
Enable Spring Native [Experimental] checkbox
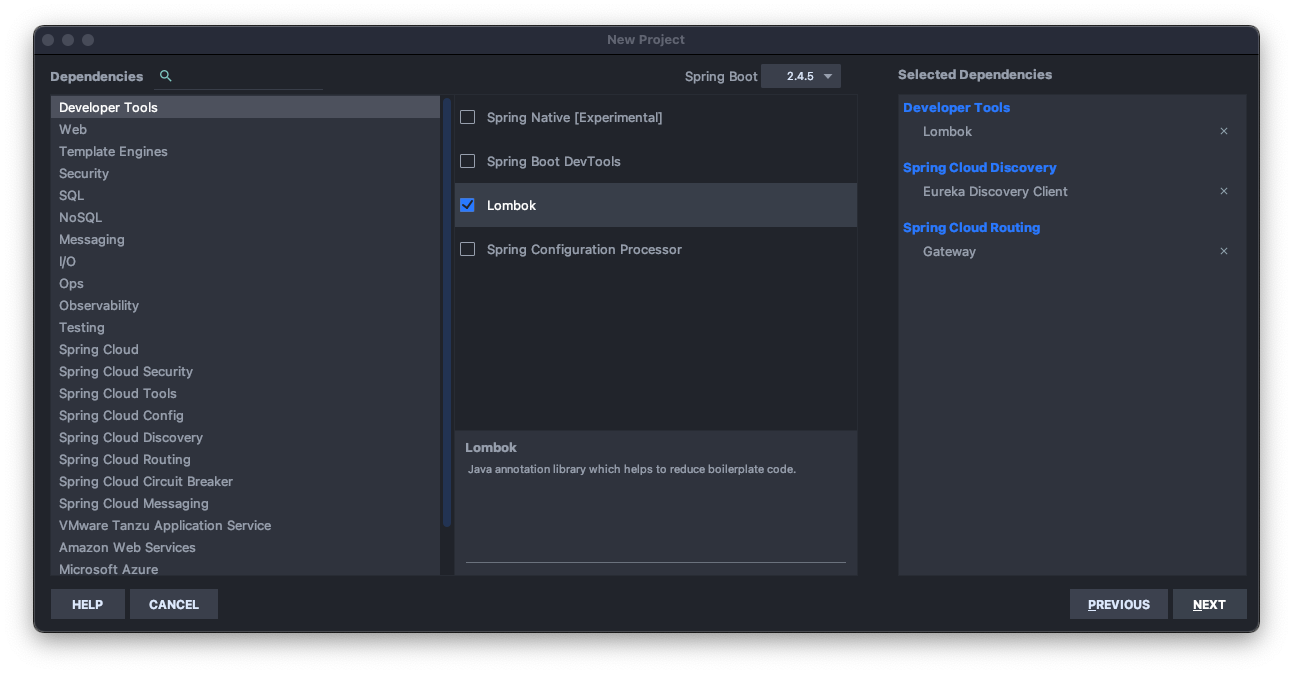(467, 117)
